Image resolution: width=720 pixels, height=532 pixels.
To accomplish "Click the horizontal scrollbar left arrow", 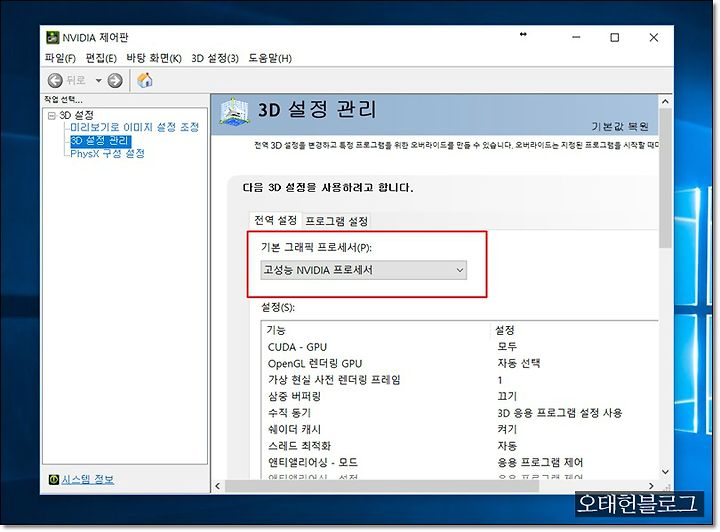I will point(218,486).
